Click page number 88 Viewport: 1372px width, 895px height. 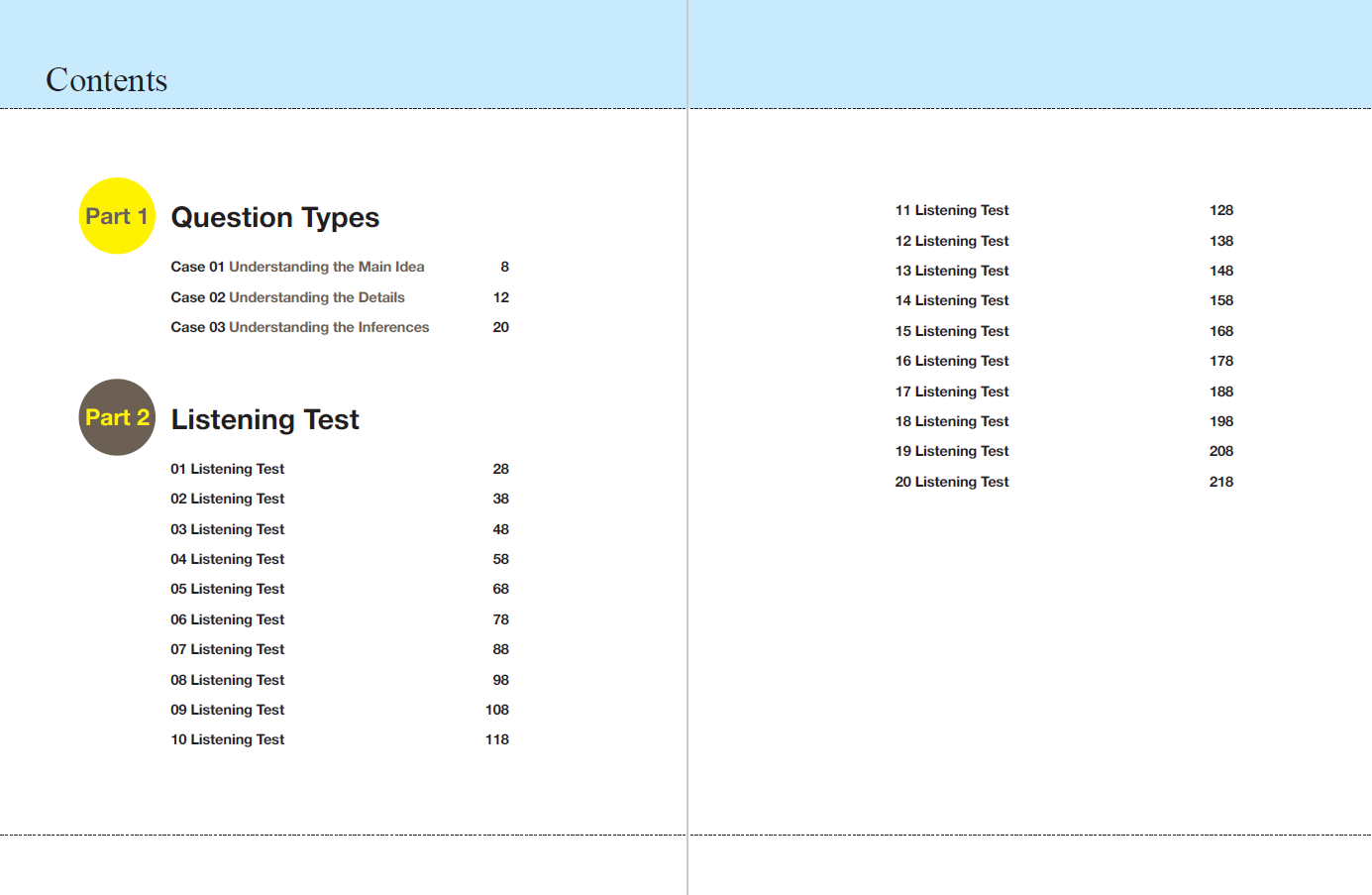tap(501, 649)
